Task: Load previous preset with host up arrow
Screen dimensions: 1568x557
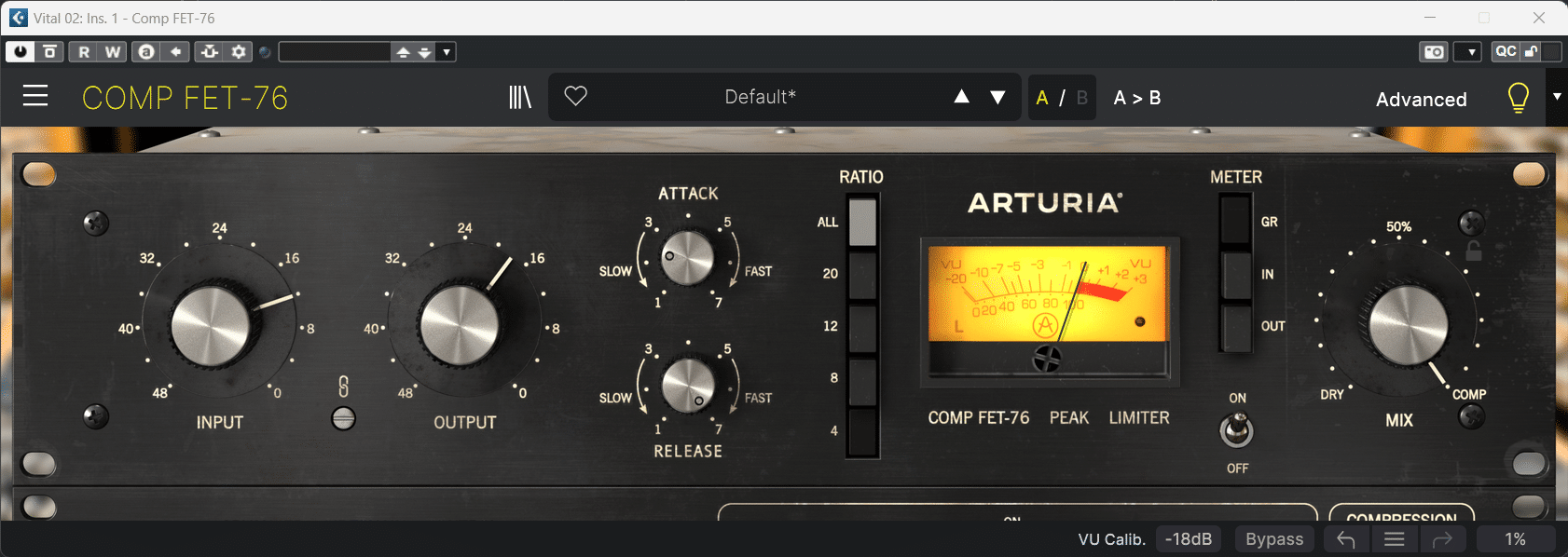Action: (x=403, y=52)
